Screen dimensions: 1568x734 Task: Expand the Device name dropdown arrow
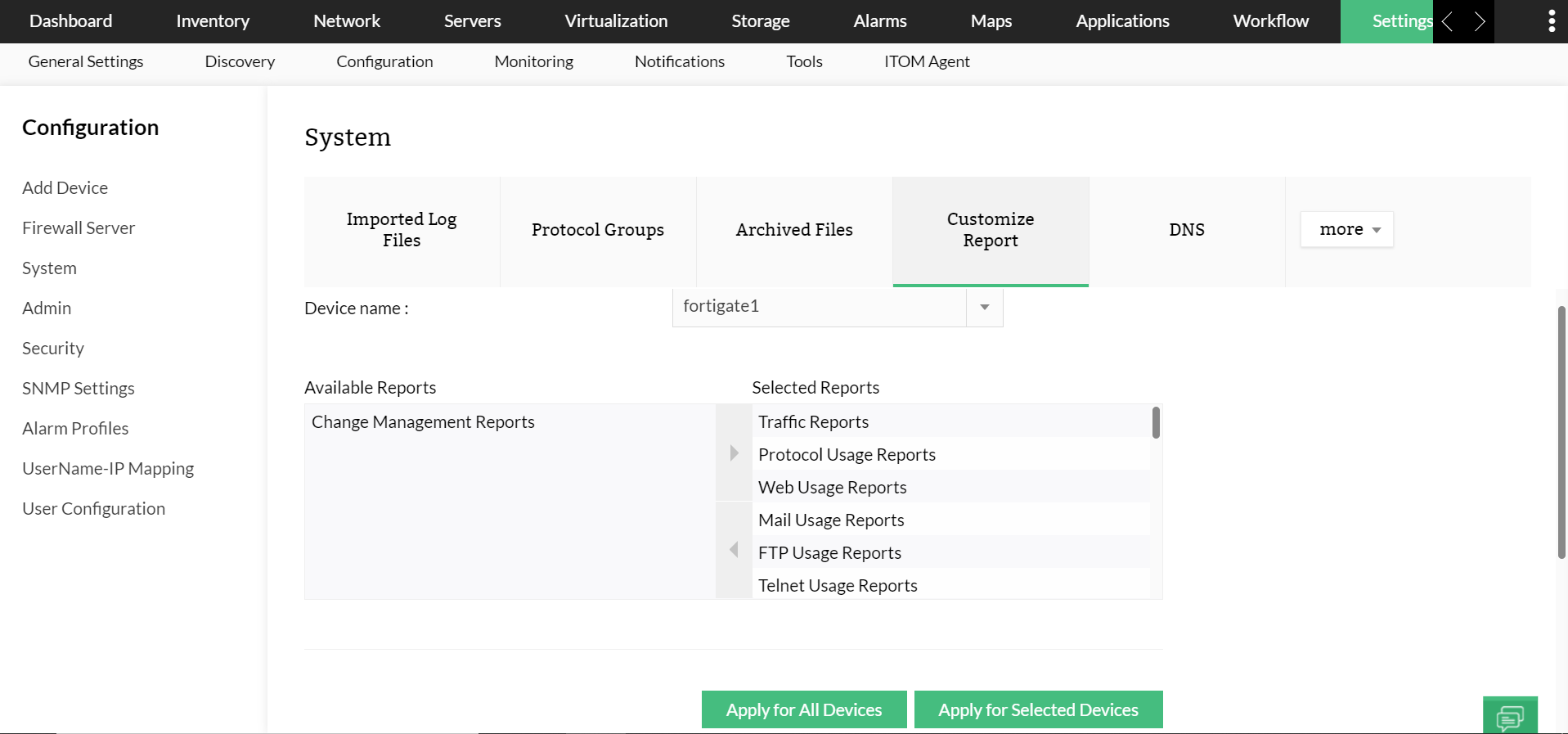click(984, 307)
